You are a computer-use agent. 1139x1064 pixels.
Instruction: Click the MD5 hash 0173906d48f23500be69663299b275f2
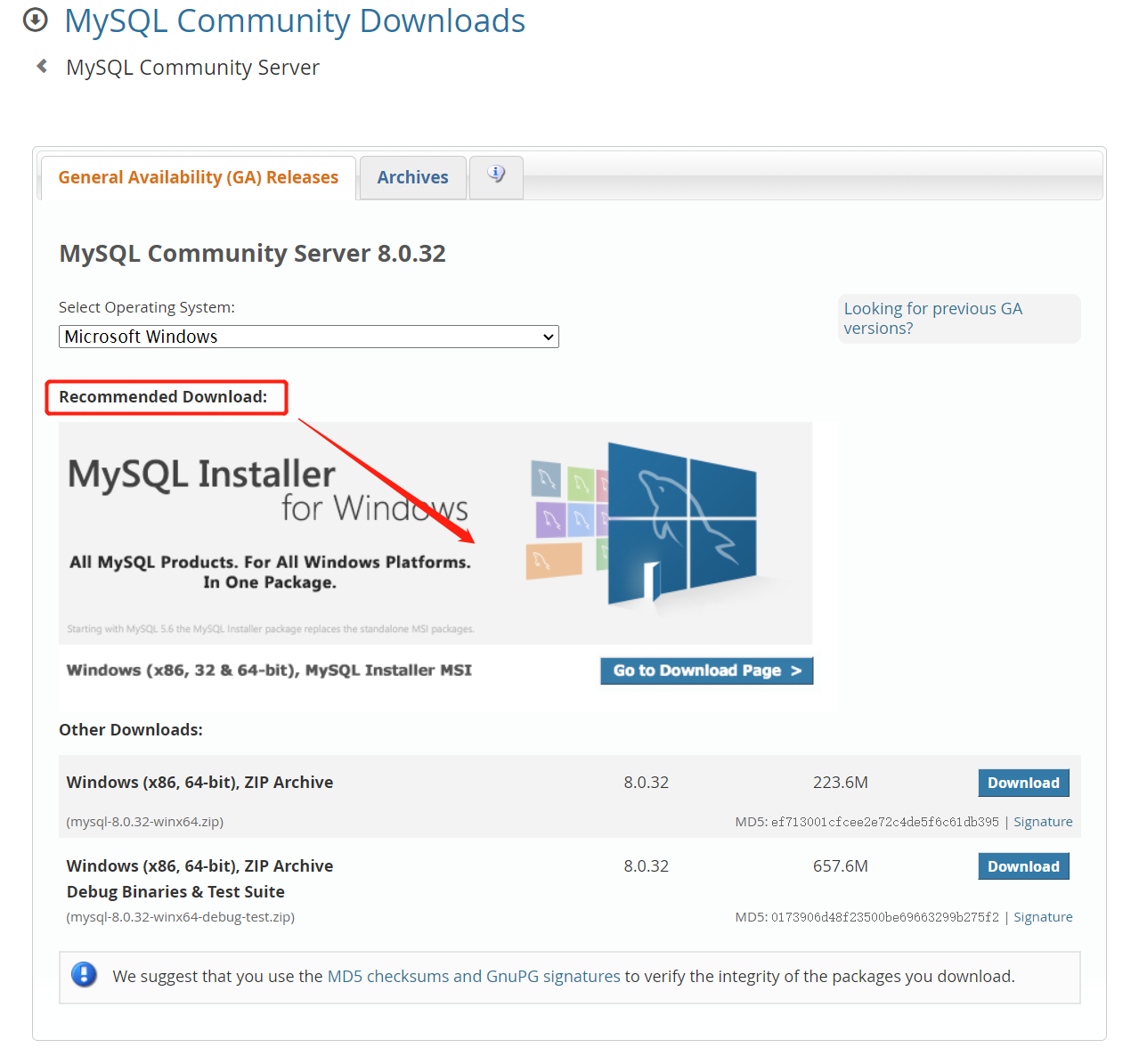(x=884, y=917)
